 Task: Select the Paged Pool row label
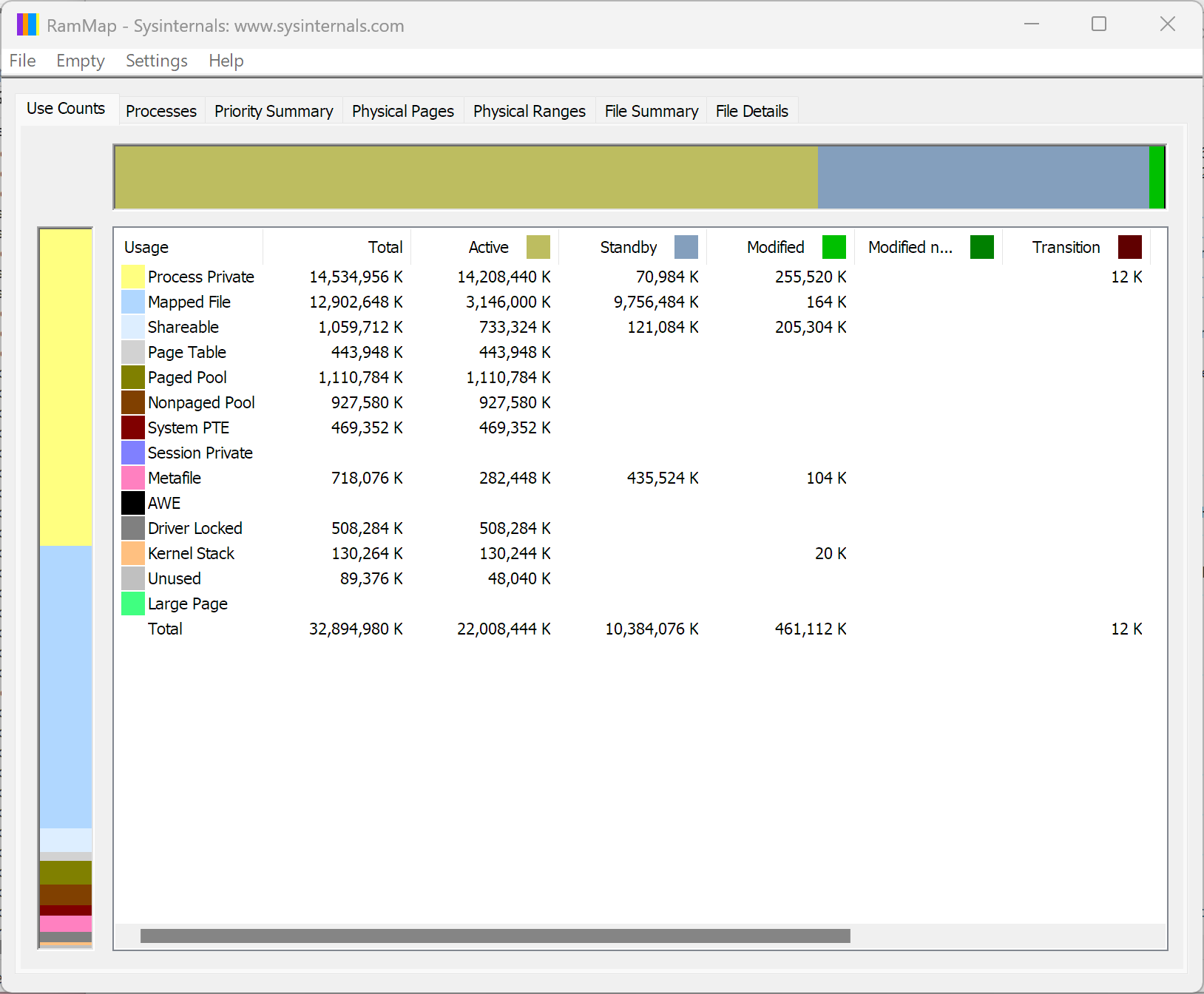coord(188,377)
